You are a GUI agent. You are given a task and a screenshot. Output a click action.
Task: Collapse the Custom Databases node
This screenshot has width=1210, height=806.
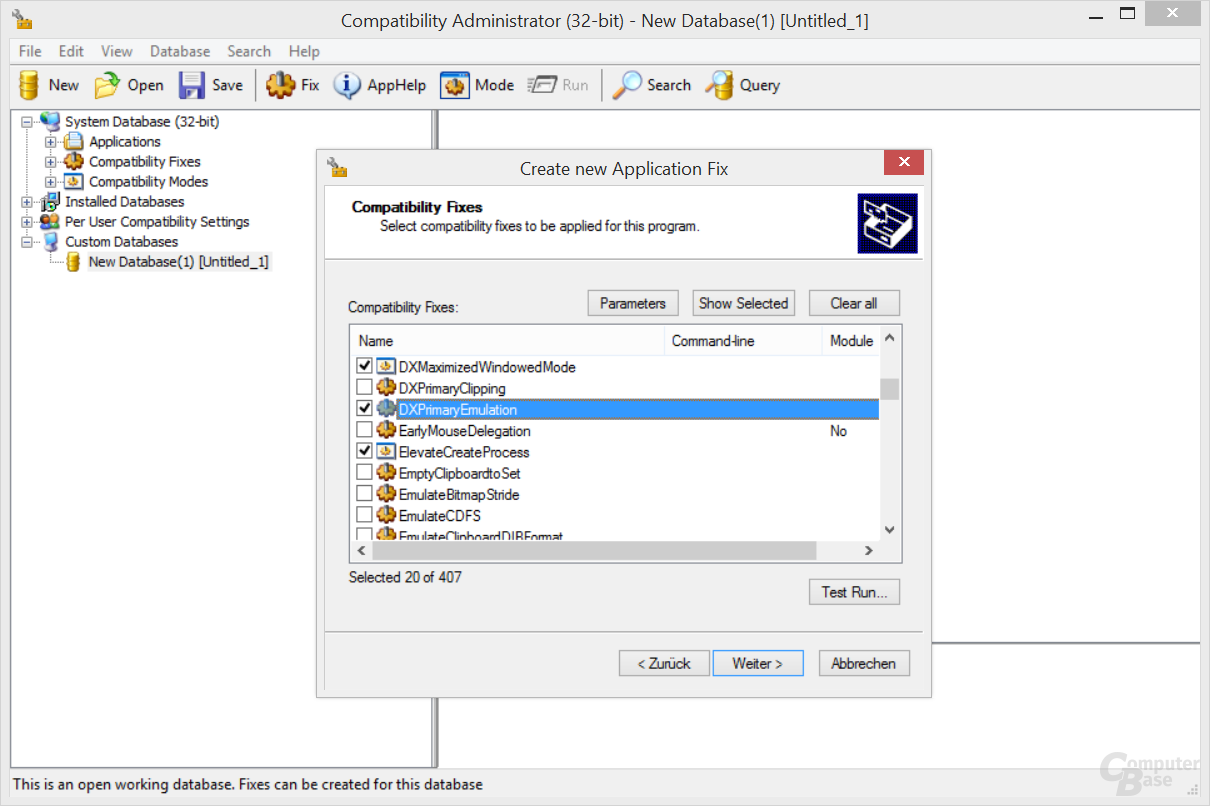[27, 242]
